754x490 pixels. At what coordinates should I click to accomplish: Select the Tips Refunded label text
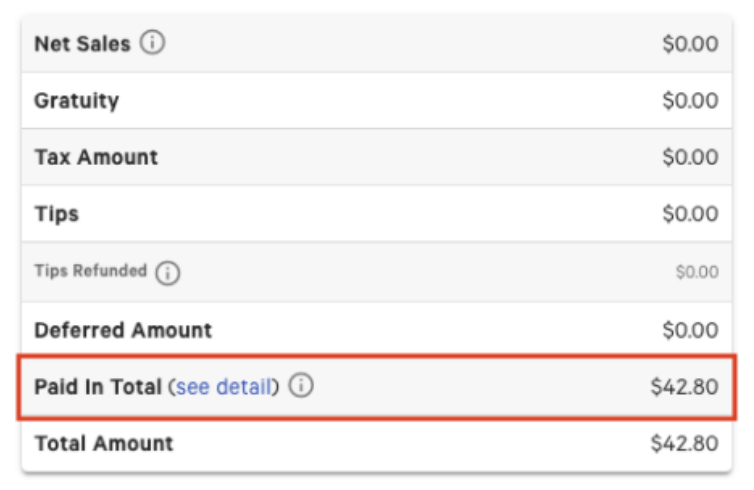90,271
